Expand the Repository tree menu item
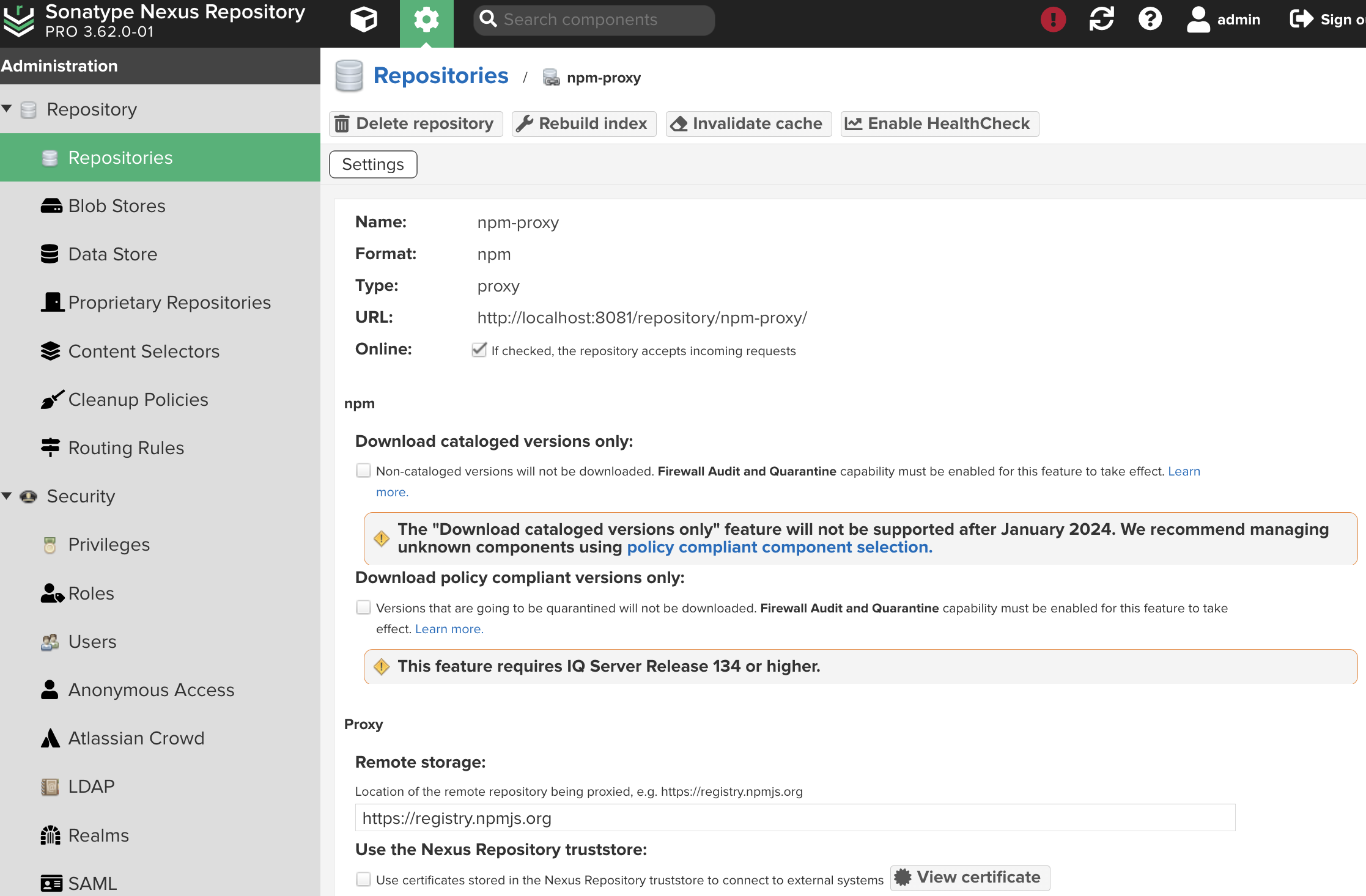 coord(8,109)
